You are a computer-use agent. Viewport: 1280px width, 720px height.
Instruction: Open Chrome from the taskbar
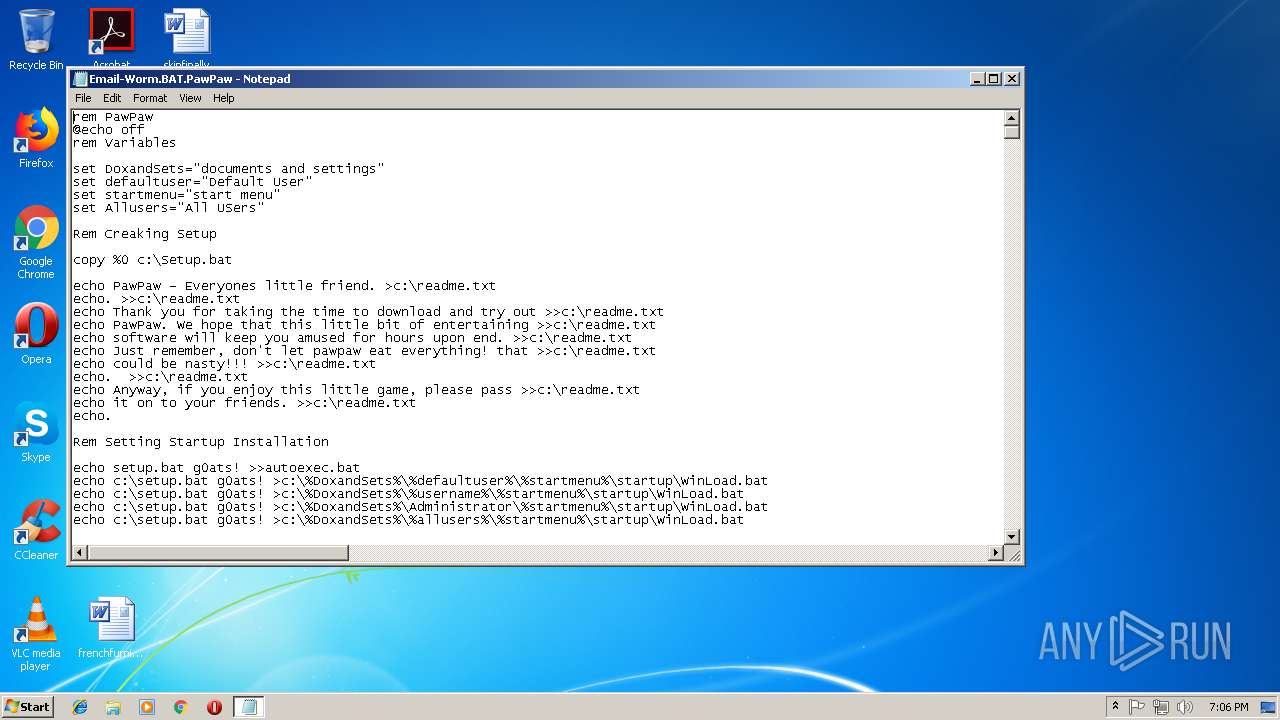pyautogui.click(x=180, y=707)
